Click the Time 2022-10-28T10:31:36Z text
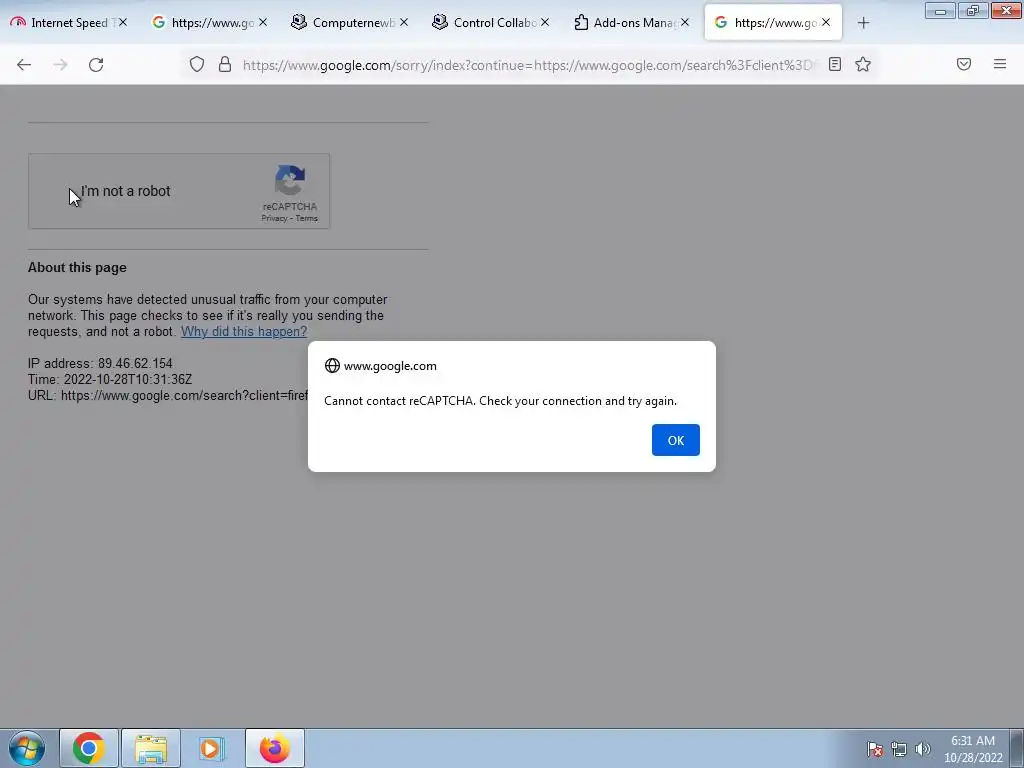Viewport: 1024px width, 768px height. [110, 379]
